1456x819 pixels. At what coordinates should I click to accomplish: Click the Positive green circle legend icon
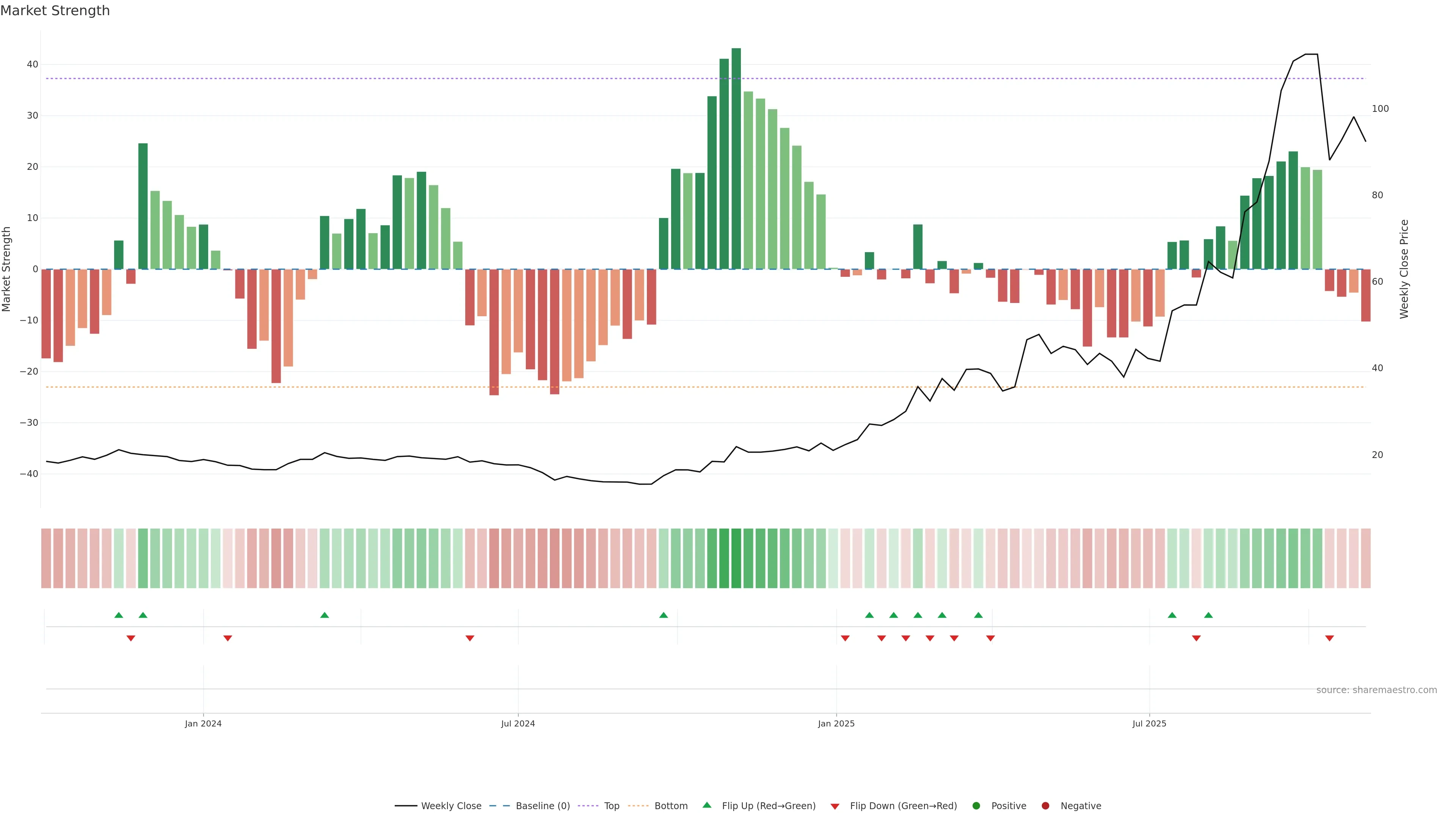pos(976,806)
